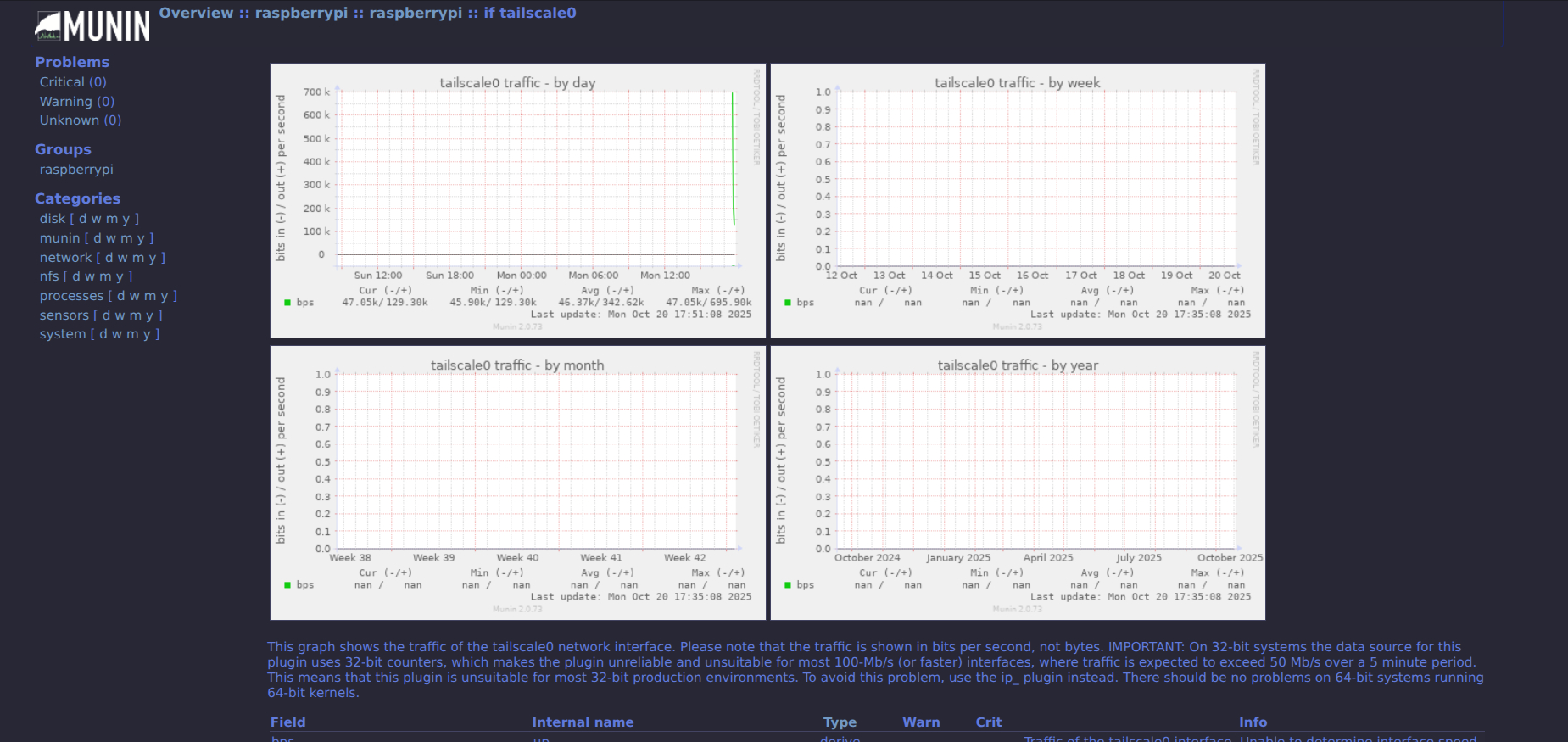Open the network category link

[64, 258]
